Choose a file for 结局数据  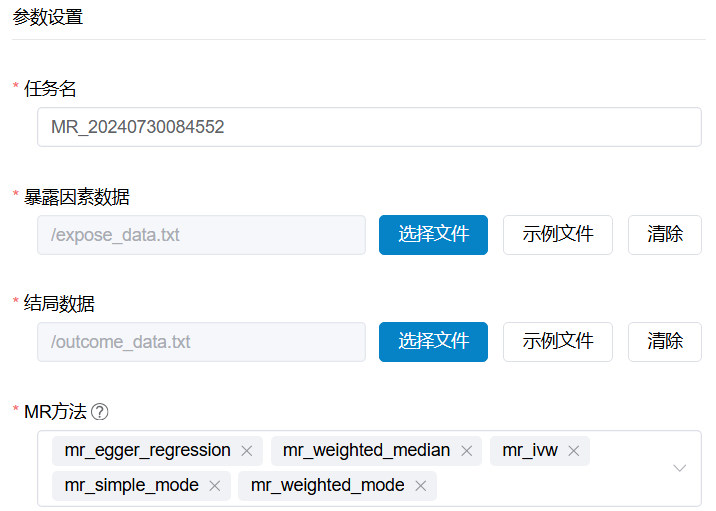433,342
